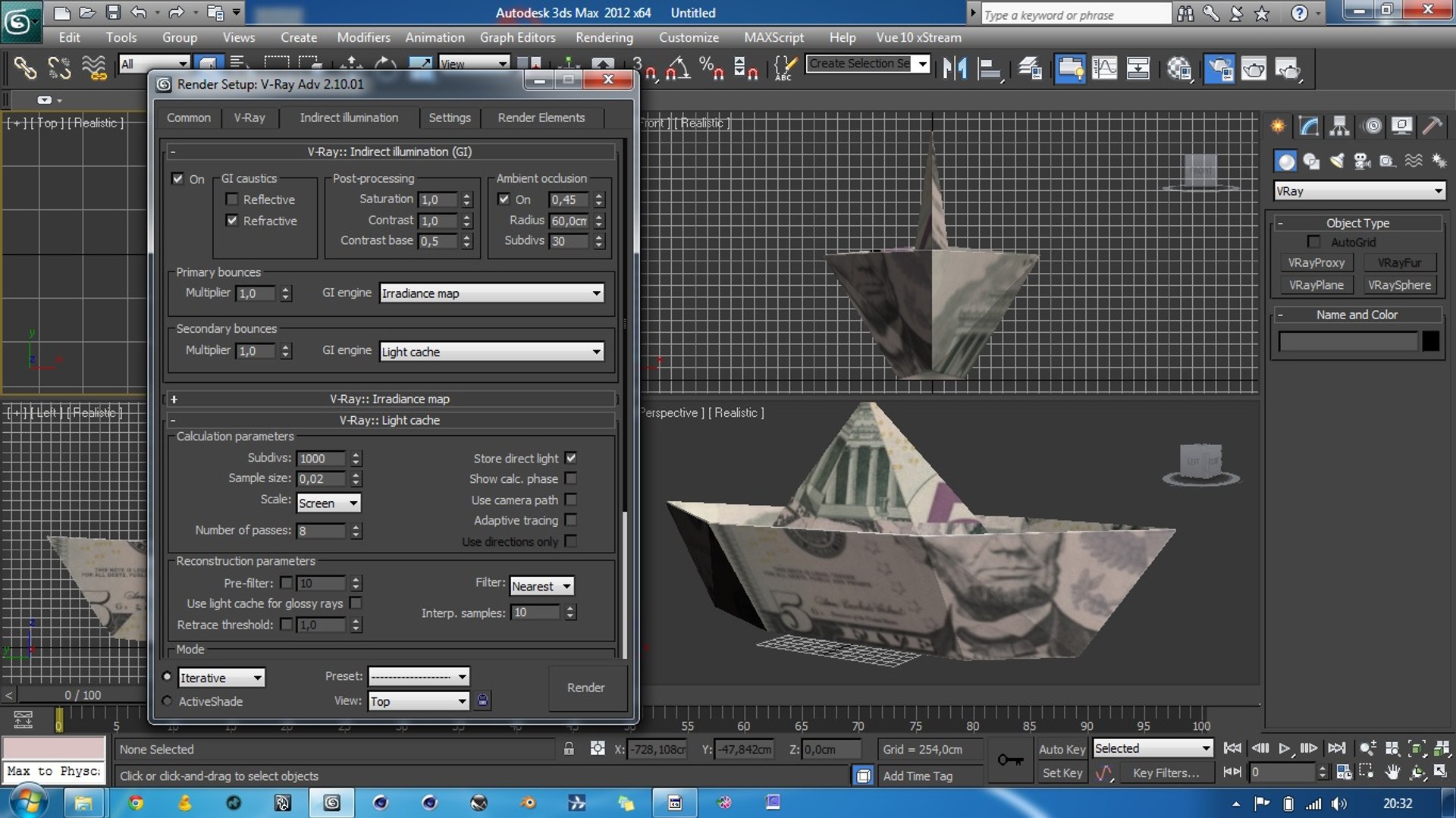
Task: Toggle the big key mode button
Action: (1010, 760)
